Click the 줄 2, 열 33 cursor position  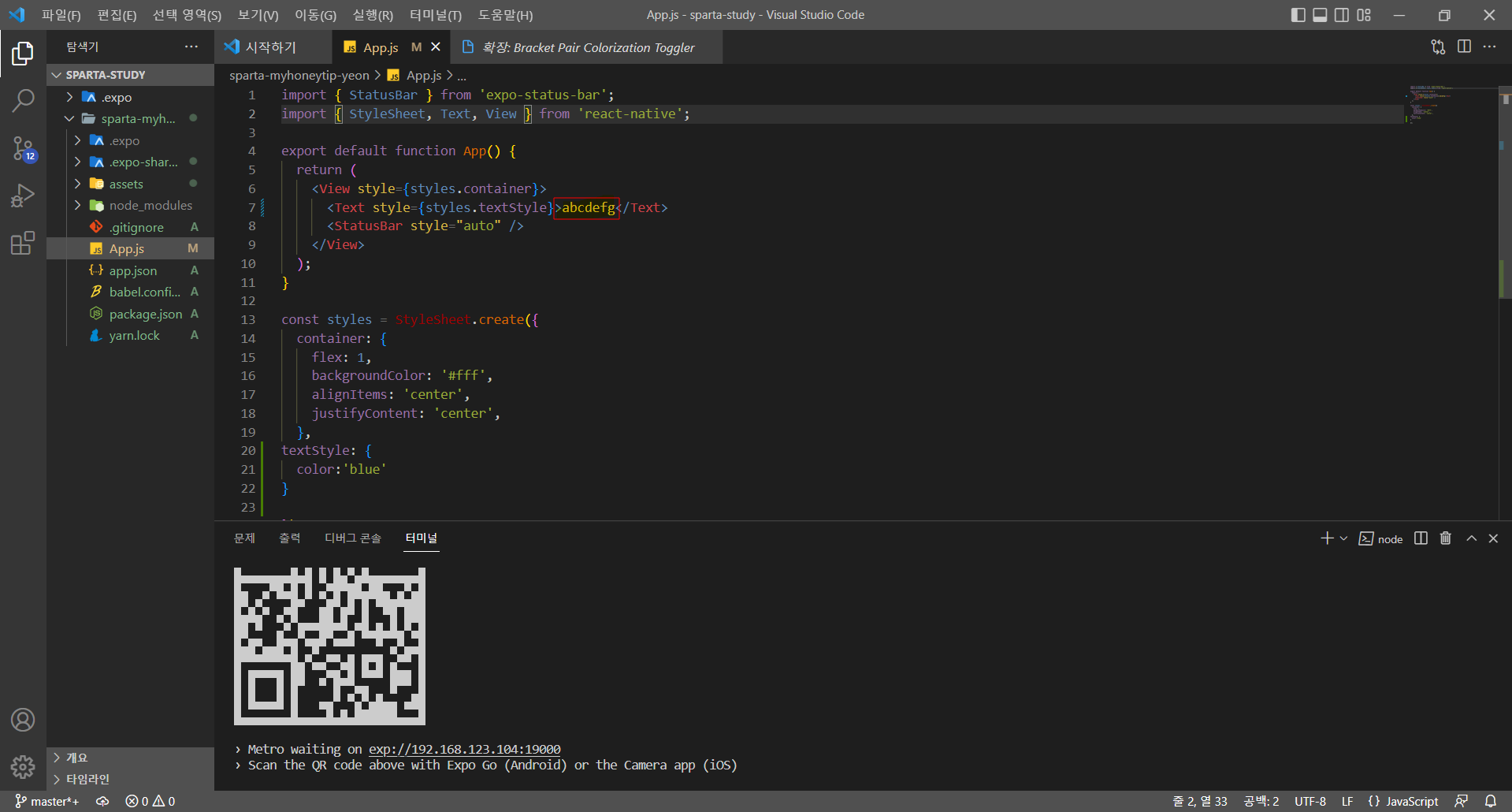coord(1199,801)
